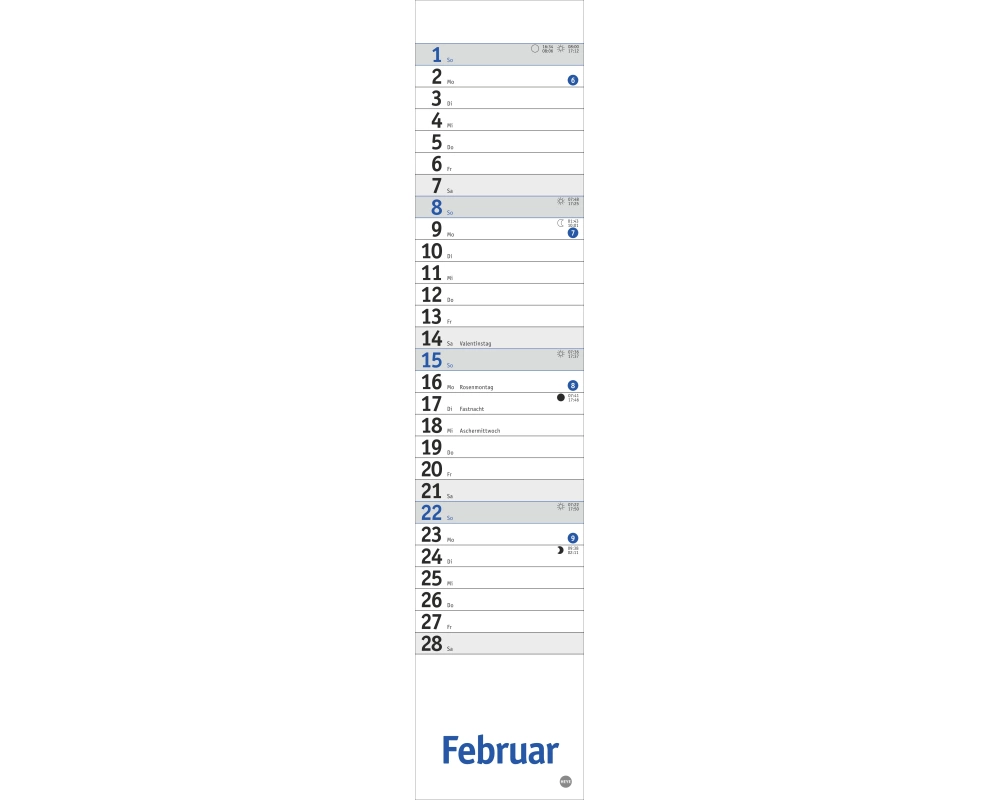This screenshot has height=800, width=1000.
Task: Click the week 7 badge on Monday 9
Action: (x=573, y=233)
